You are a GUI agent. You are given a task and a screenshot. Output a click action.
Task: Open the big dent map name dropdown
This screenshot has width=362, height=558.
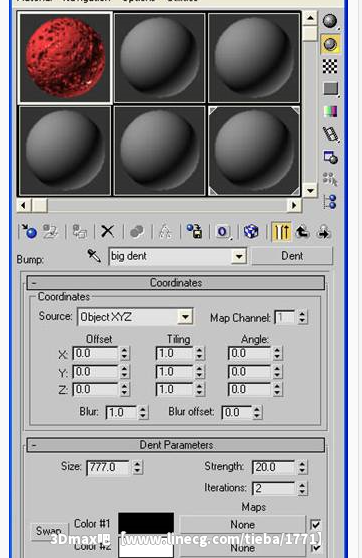click(x=178, y=256)
